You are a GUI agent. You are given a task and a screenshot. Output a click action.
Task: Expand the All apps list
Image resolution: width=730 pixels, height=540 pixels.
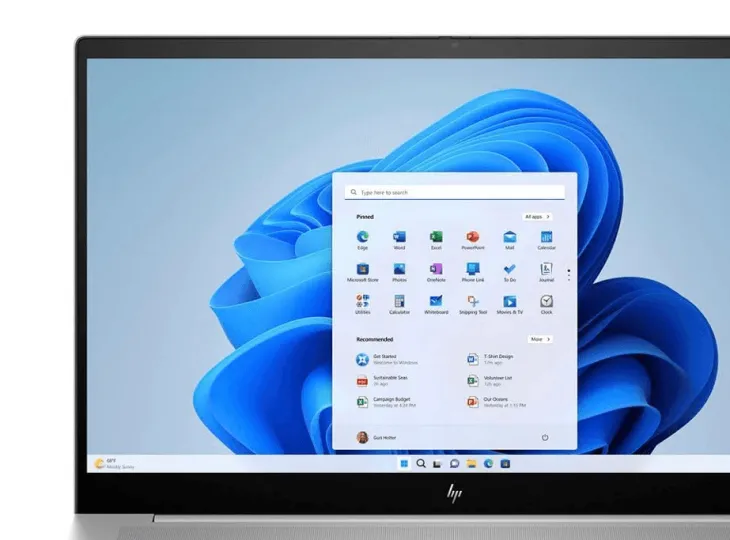[x=537, y=217]
